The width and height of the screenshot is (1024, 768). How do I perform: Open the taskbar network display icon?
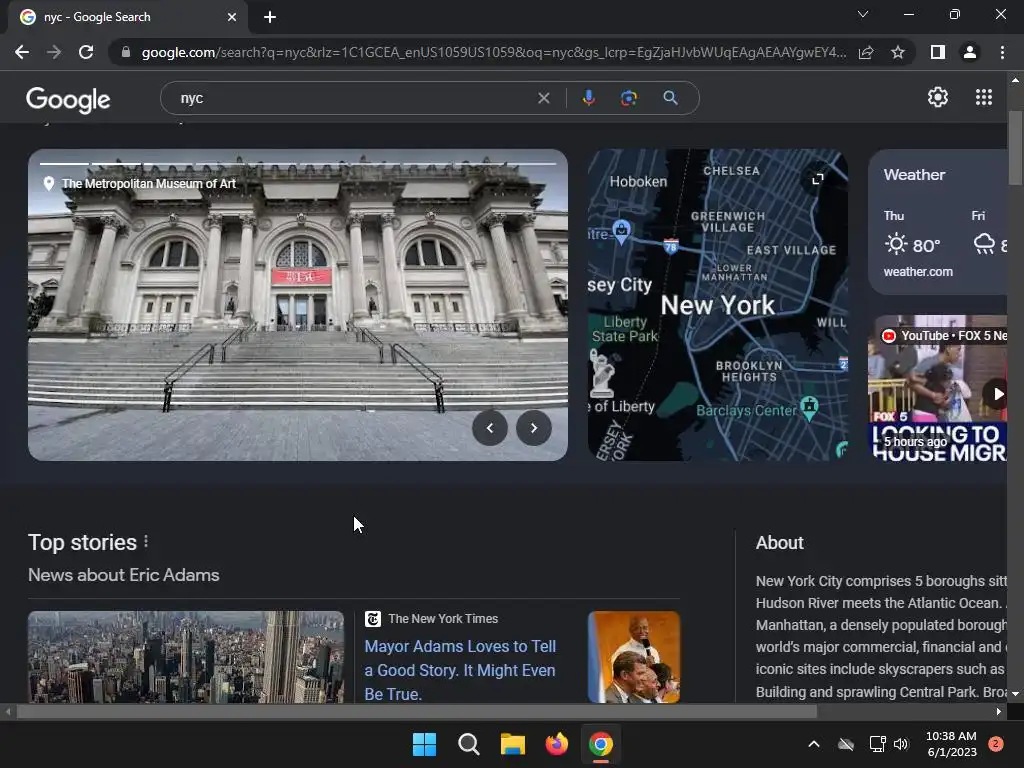tap(877, 744)
